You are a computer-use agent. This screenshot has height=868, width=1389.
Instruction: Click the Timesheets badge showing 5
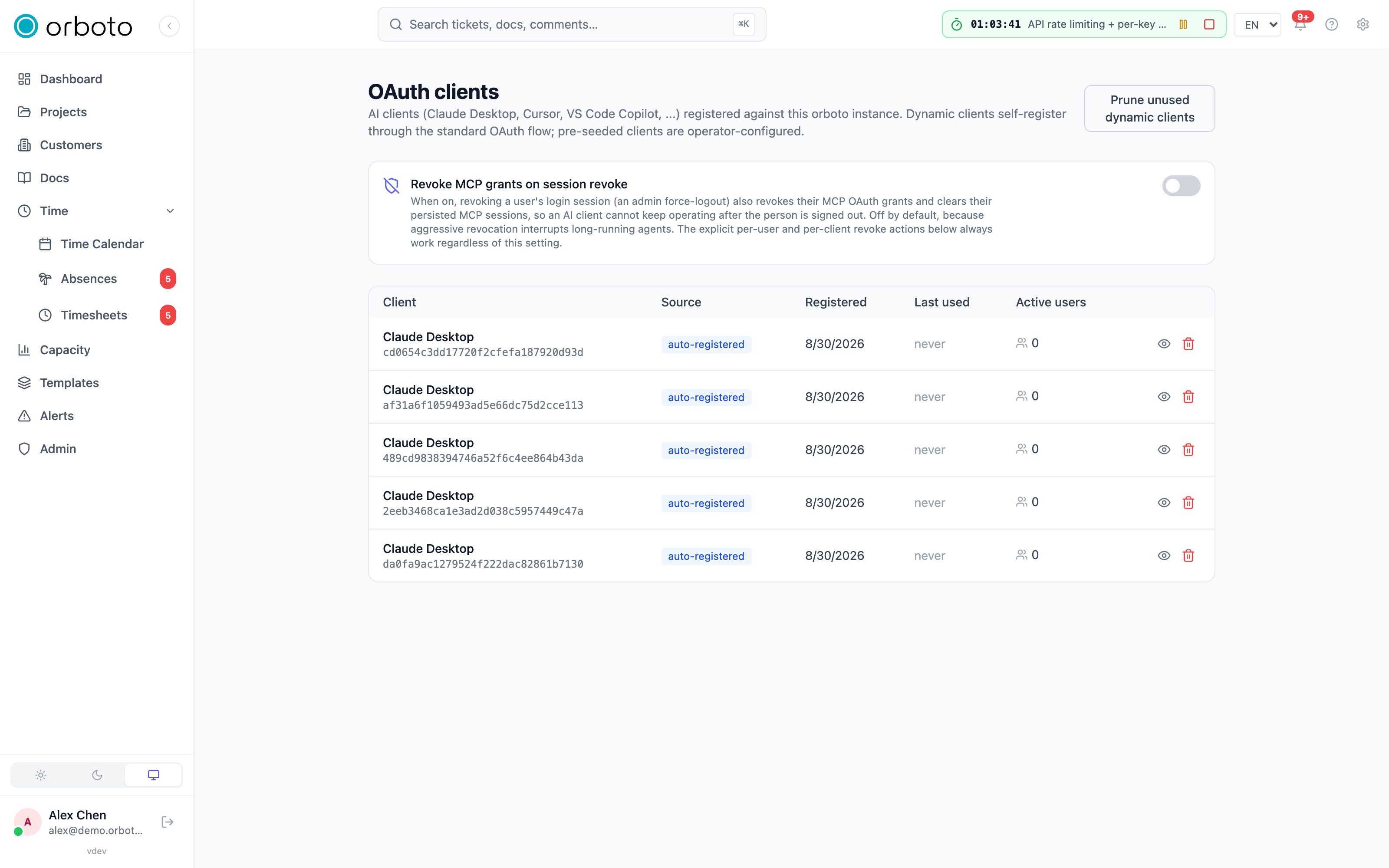168,315
